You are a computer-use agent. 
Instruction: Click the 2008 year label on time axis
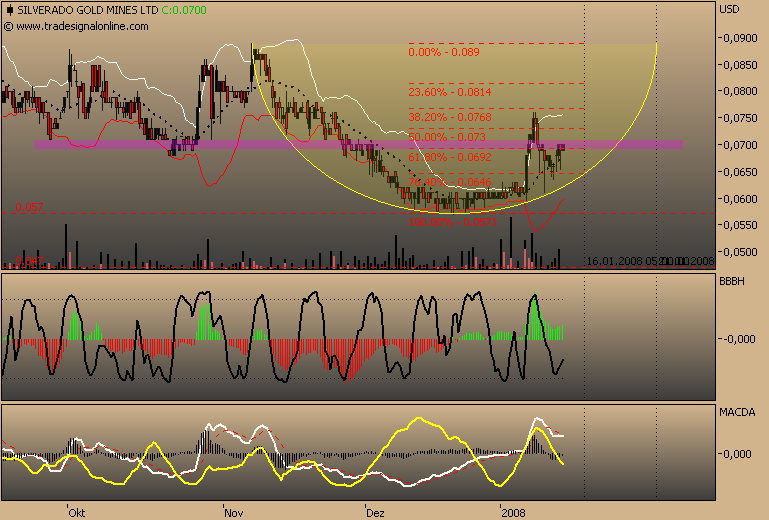tap(513, 513)
